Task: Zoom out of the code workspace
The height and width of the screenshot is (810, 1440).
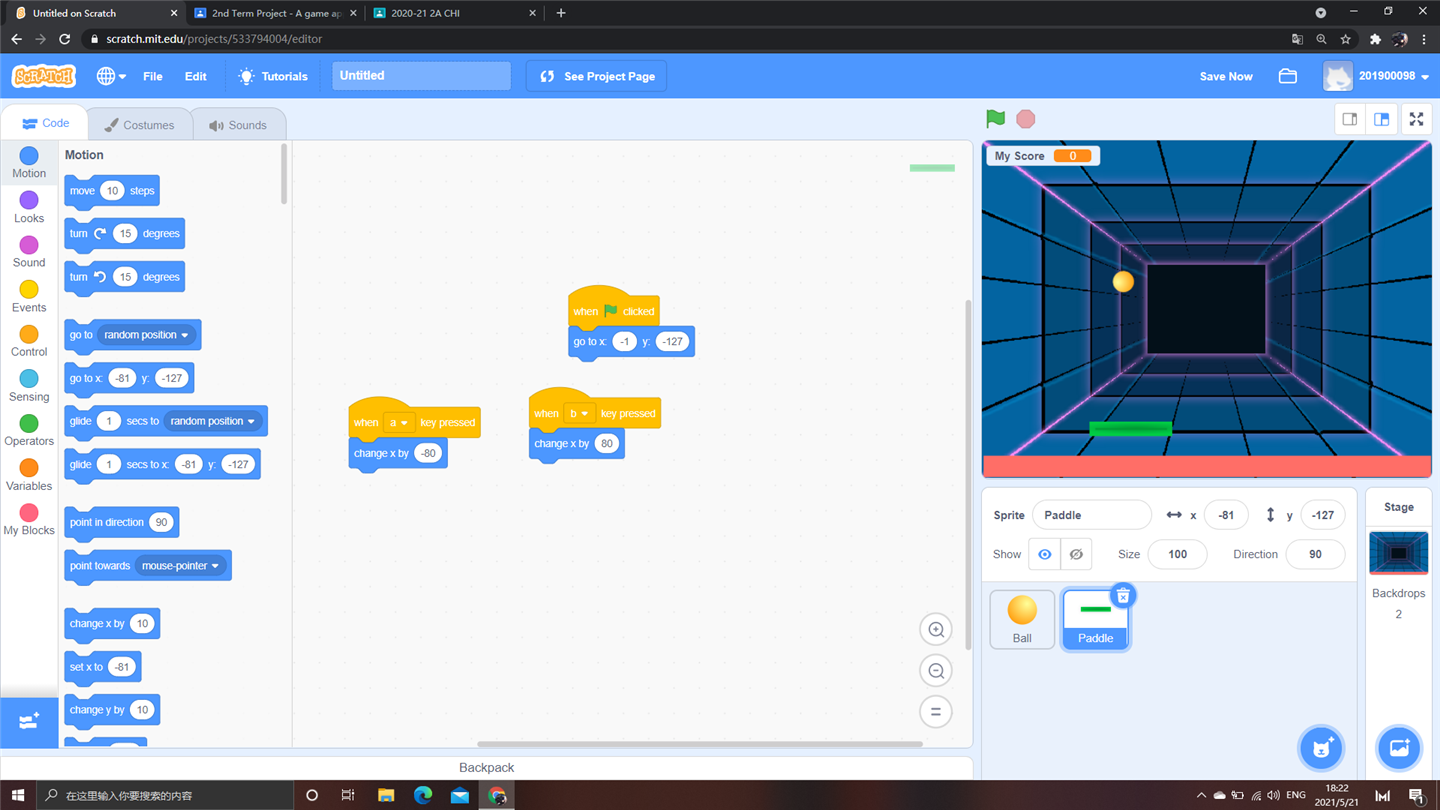Action: tap(936, 671)
